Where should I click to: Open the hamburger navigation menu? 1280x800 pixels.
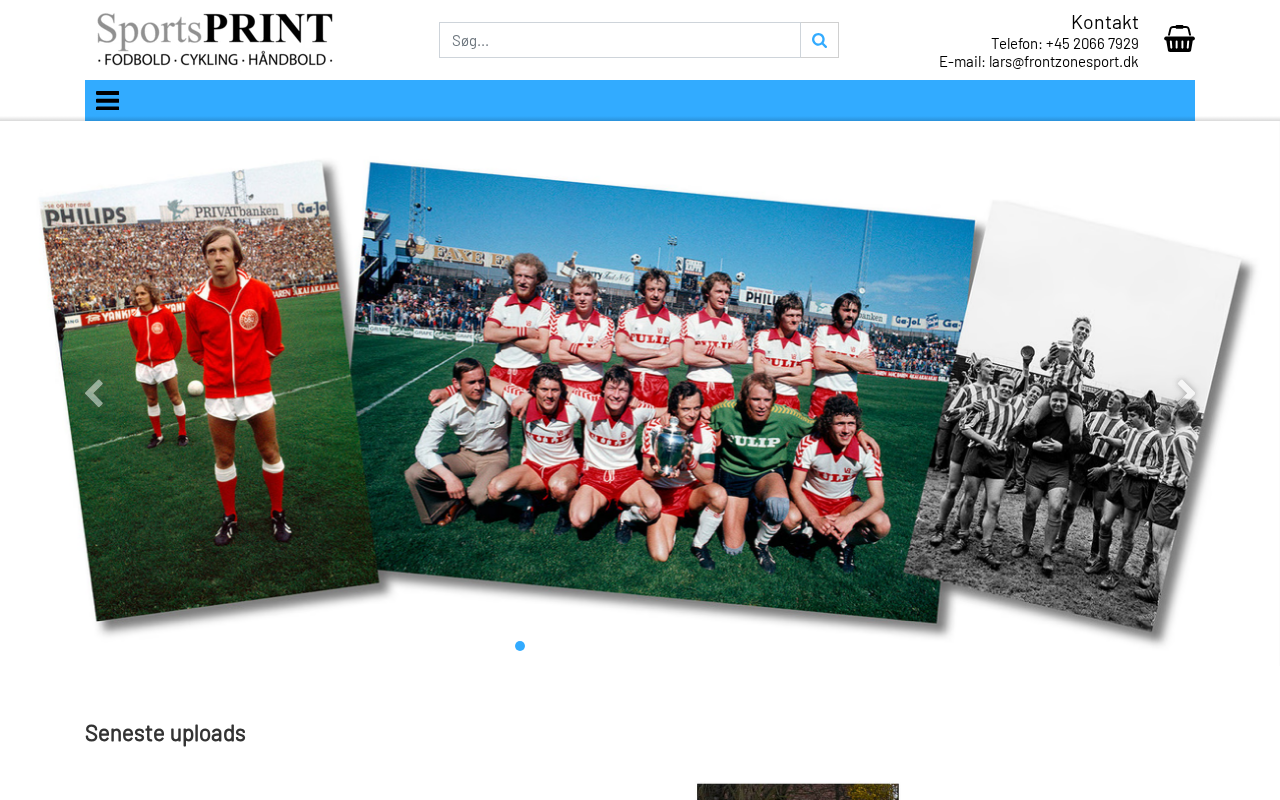pos(108,100)
